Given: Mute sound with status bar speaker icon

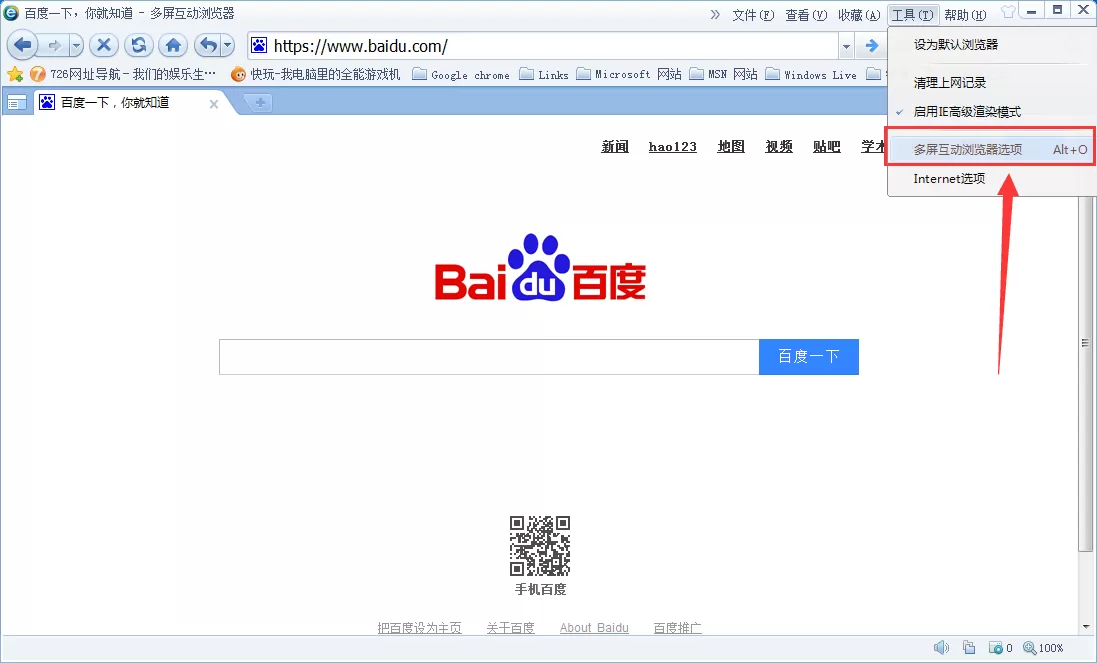Looking at the screenshot, I should pyautogui.click(x=942, y=648).
